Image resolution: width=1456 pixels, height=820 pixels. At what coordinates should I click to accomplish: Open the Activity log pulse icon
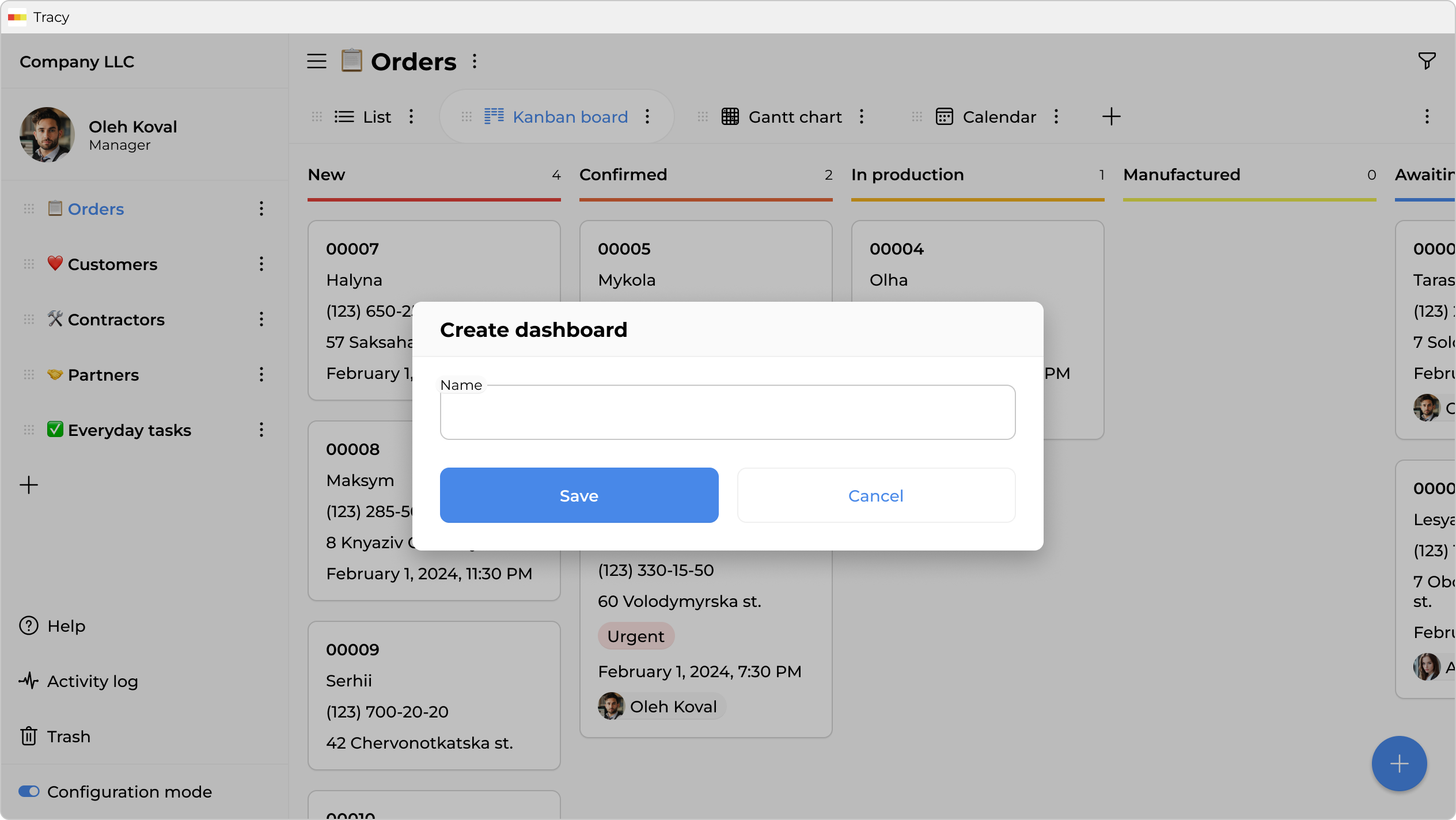[x=29, y=681]
